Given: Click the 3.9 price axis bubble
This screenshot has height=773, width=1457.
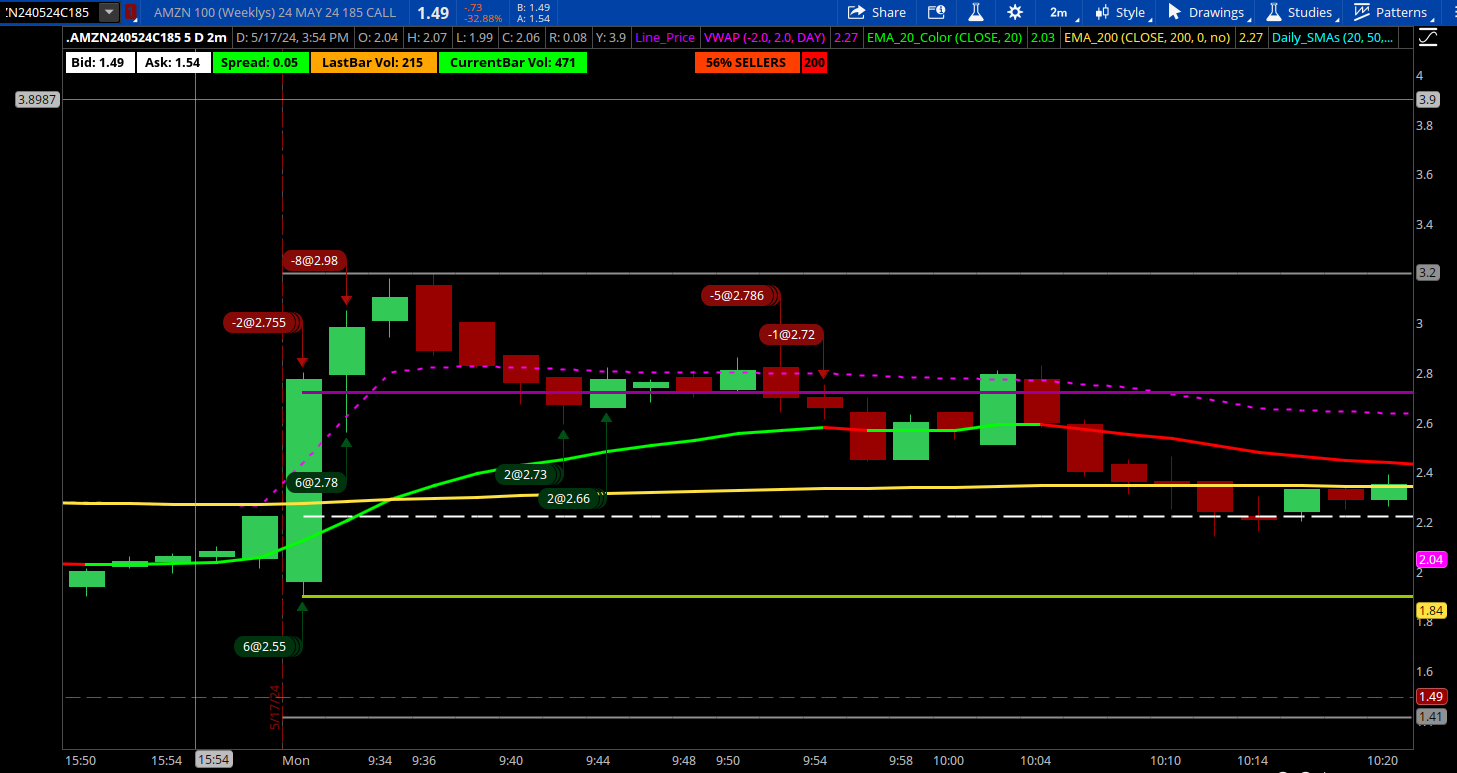Looking at the screenshot, I should (1428, 99).
